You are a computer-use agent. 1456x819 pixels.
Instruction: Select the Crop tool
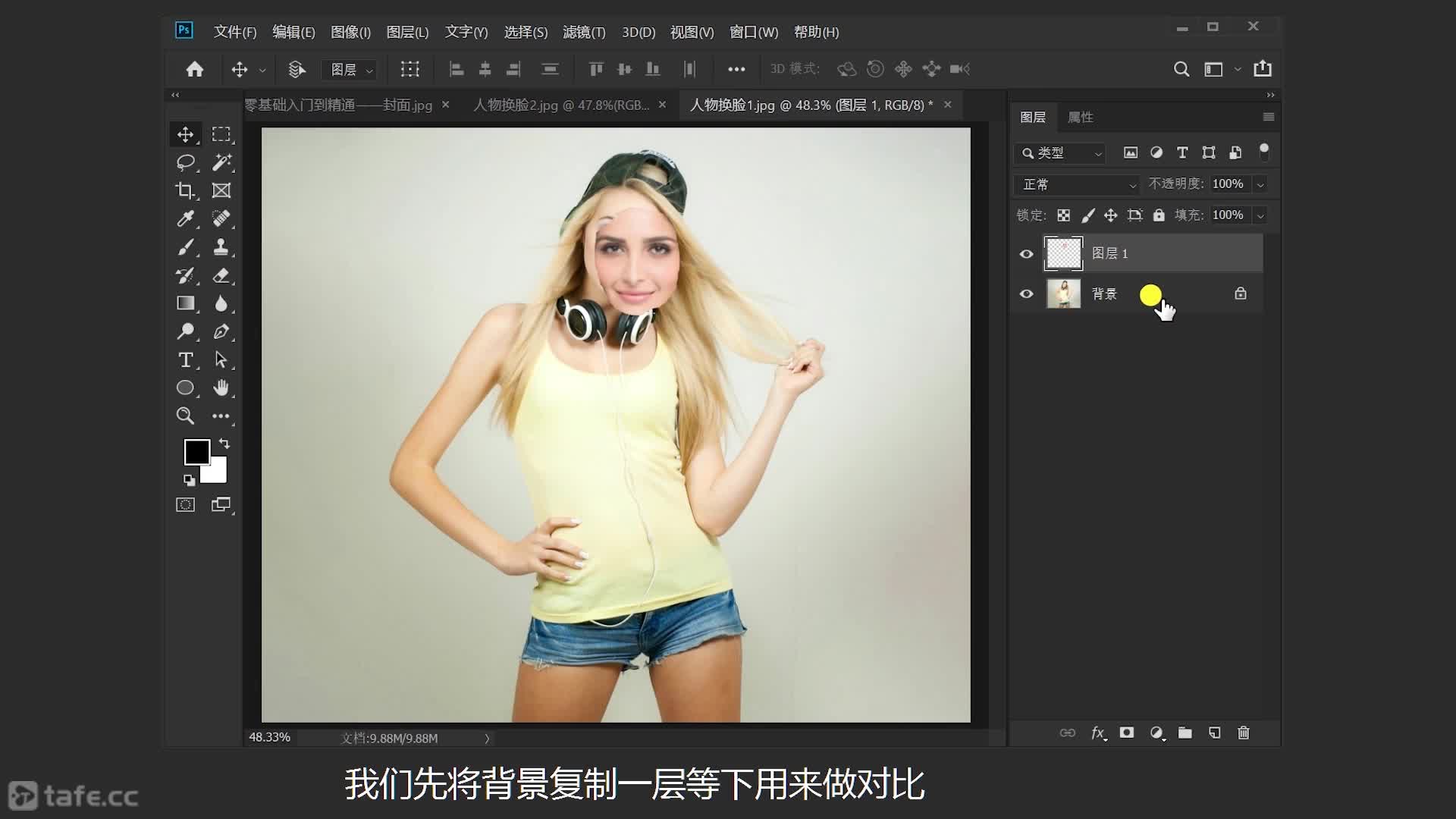pos(186,190)
